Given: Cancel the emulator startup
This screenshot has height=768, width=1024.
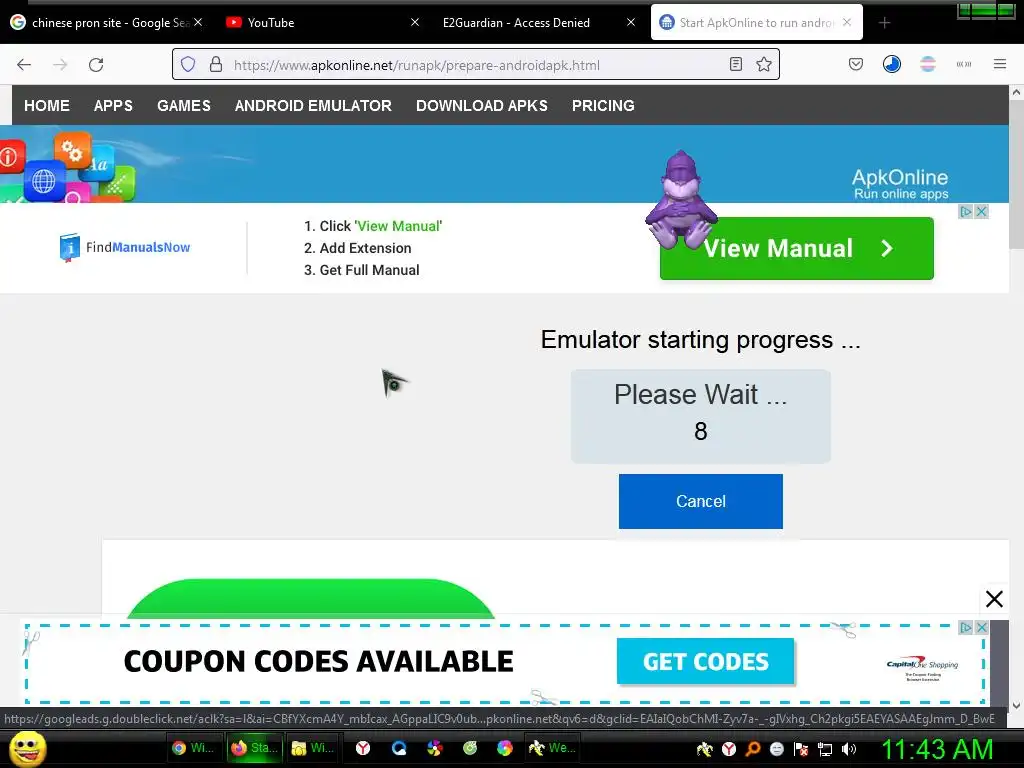Looking at the screenshot, I should tap(701, 501).
